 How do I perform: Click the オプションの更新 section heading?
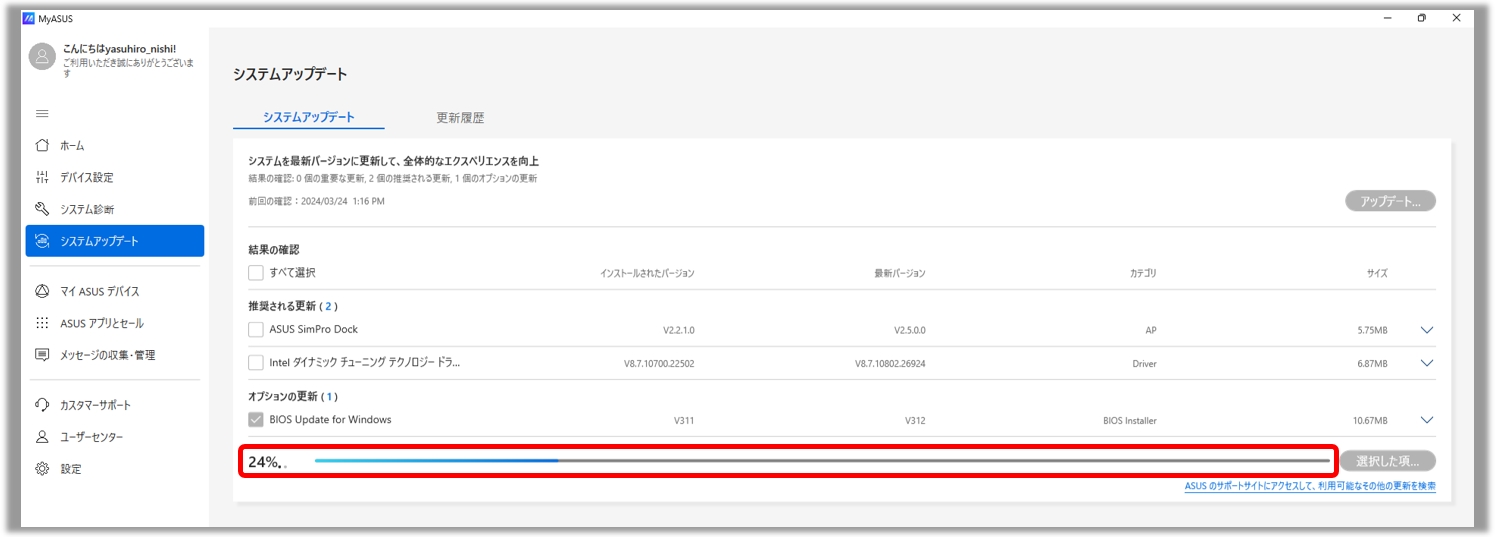click(293, 397)
